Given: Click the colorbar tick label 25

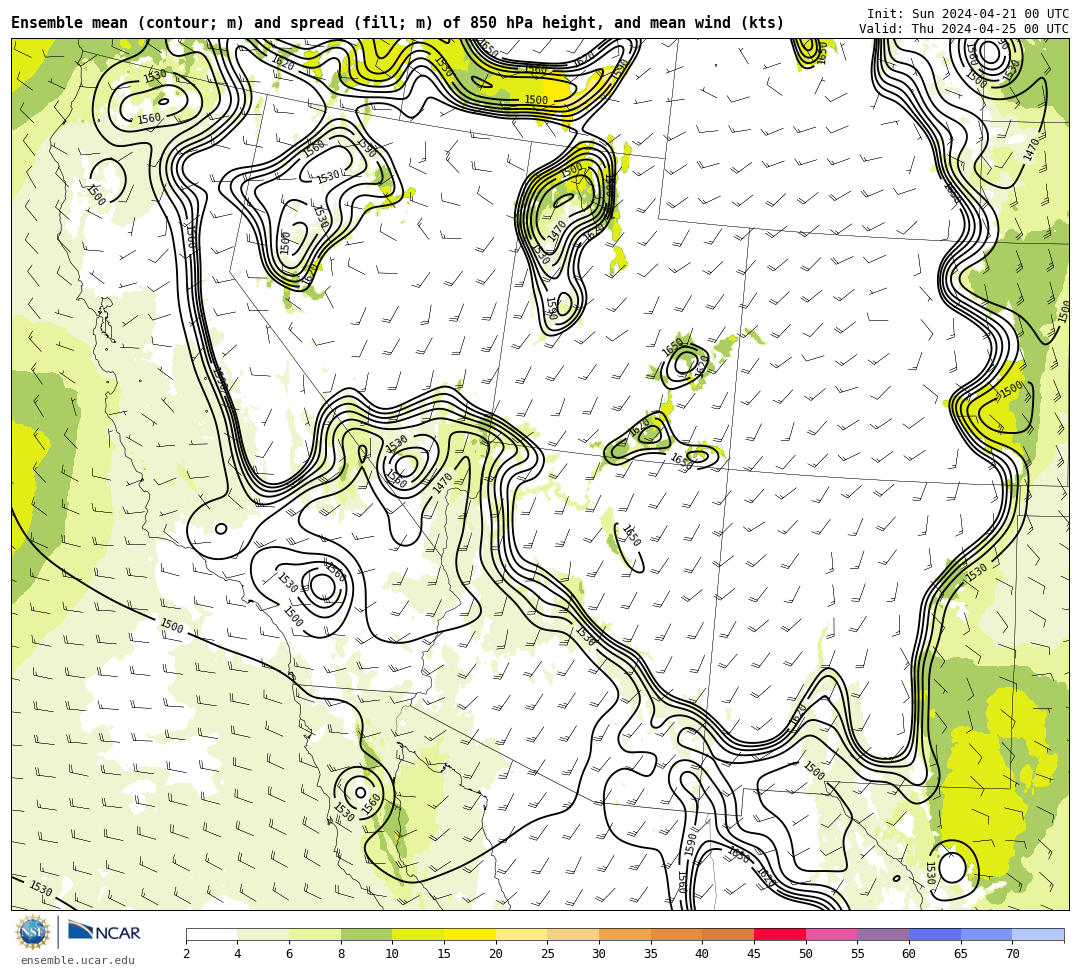Looking at the screenshot, I should [x=548, y=954].
